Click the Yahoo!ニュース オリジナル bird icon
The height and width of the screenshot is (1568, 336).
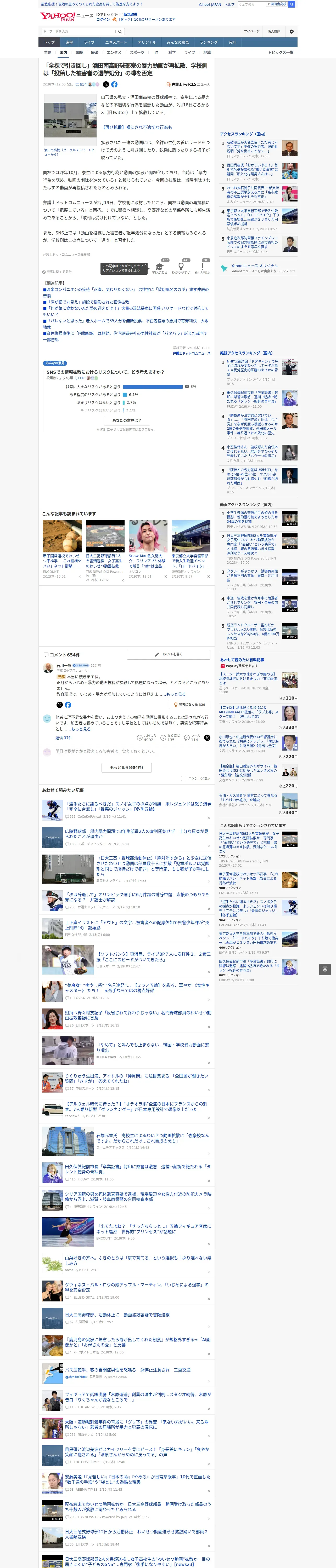tap(225, 268)
